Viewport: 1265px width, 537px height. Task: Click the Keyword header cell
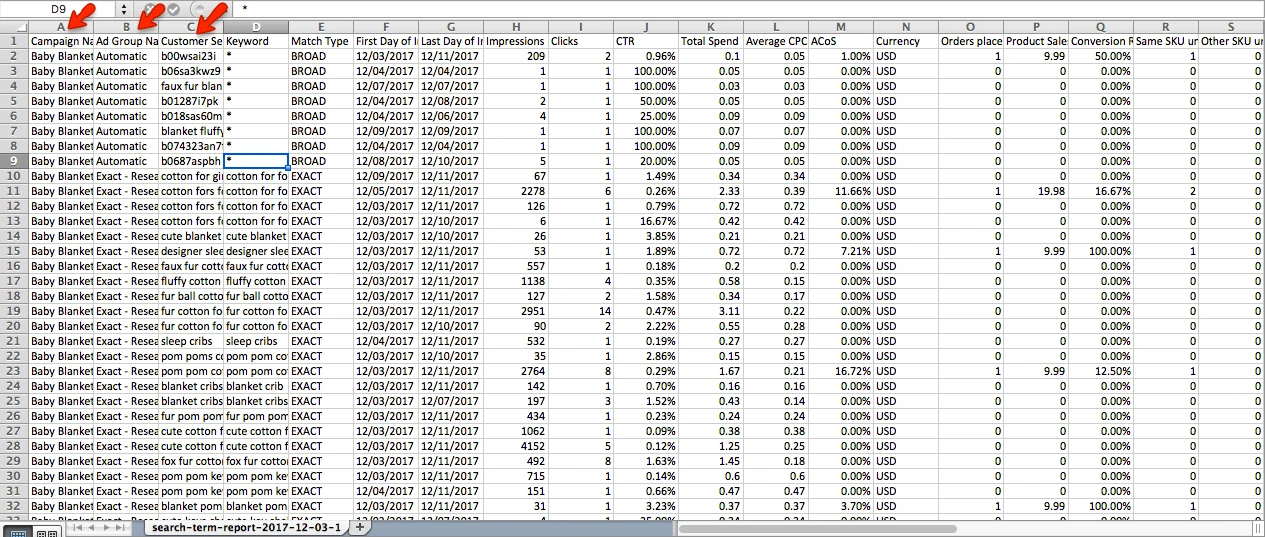coord(256,41)
